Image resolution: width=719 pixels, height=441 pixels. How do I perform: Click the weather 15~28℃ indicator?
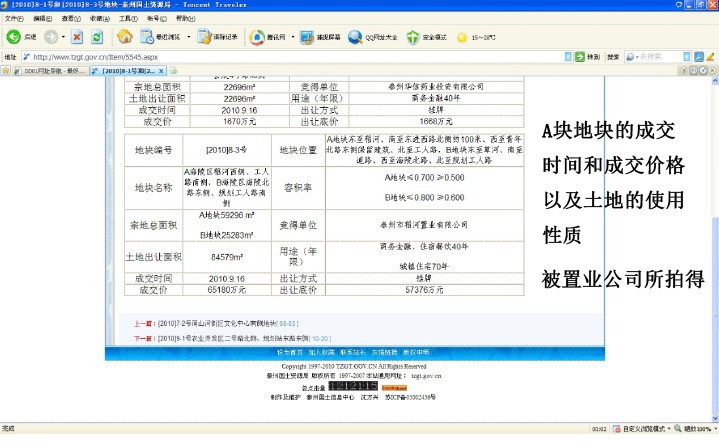pos(476,37)
